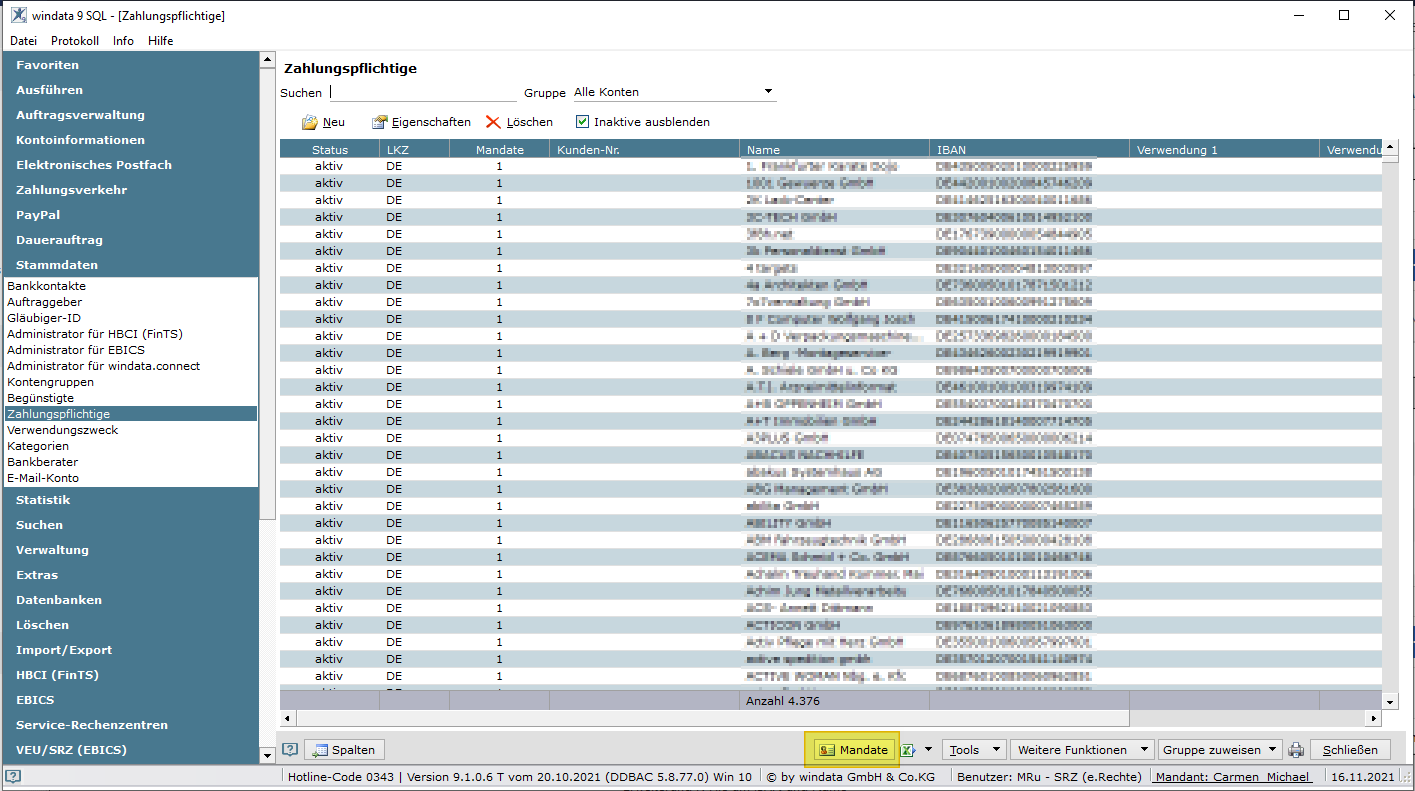Open Begünstigte under Stammdaten

point(41,398)
